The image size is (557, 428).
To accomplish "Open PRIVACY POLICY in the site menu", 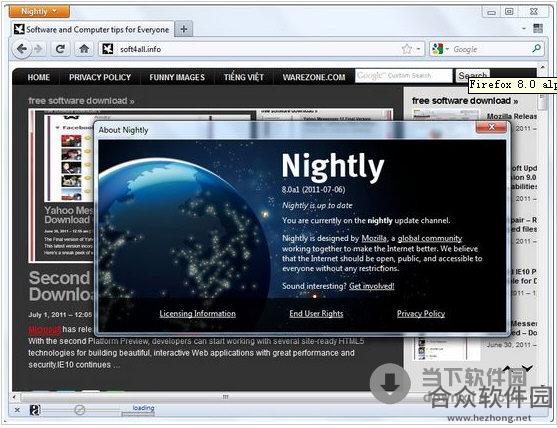I will tap(100, 77).
